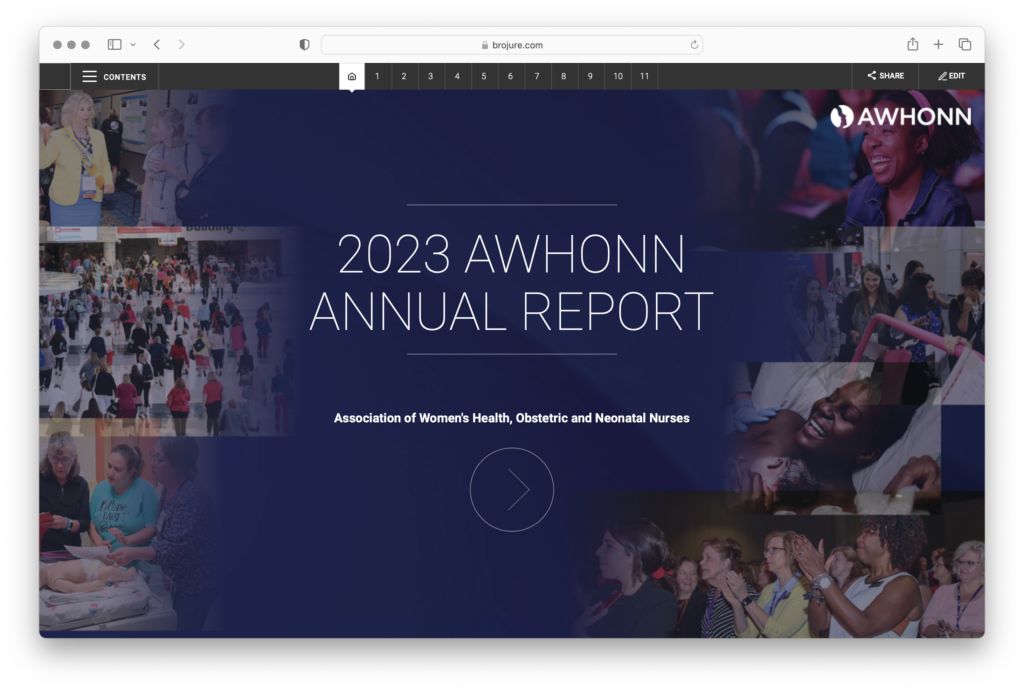Jump to page 11

(x=645, y=76)
